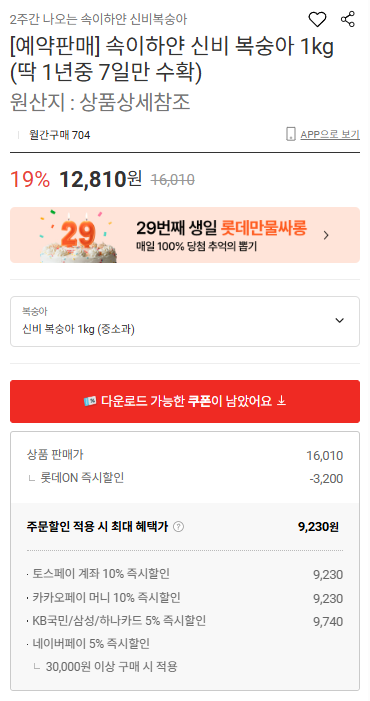Tap the phone icon next to APP으로 보기
The height and width of the screenshot is (701, 370).
coord(291,134)
